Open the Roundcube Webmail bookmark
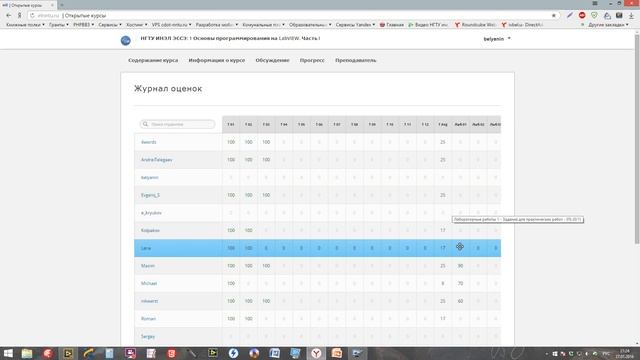 click(475, 25)
